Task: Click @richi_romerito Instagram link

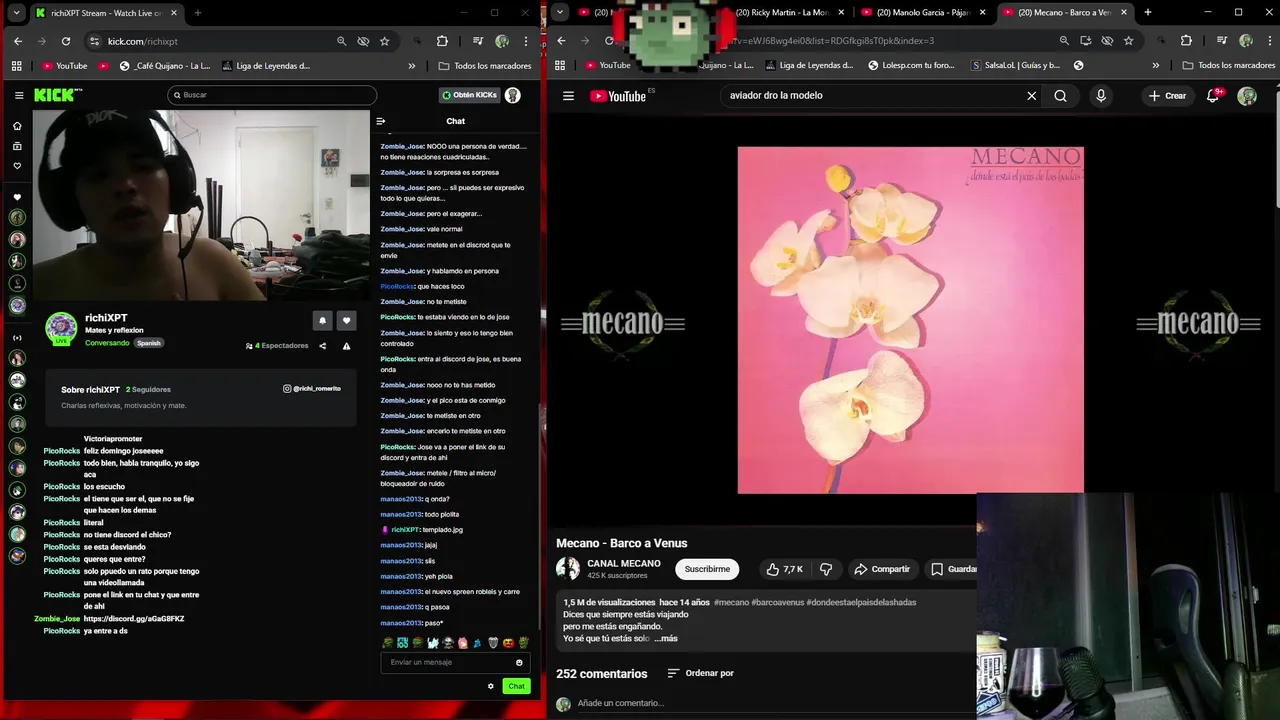Action: pos(312,388)
